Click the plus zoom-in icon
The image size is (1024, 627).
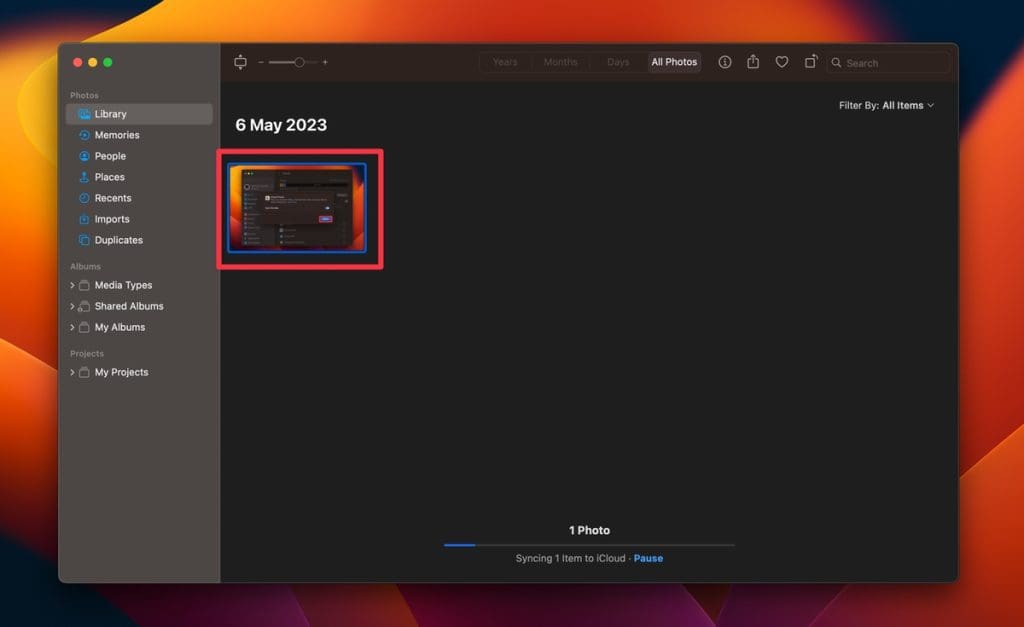[x=325, y=62]
